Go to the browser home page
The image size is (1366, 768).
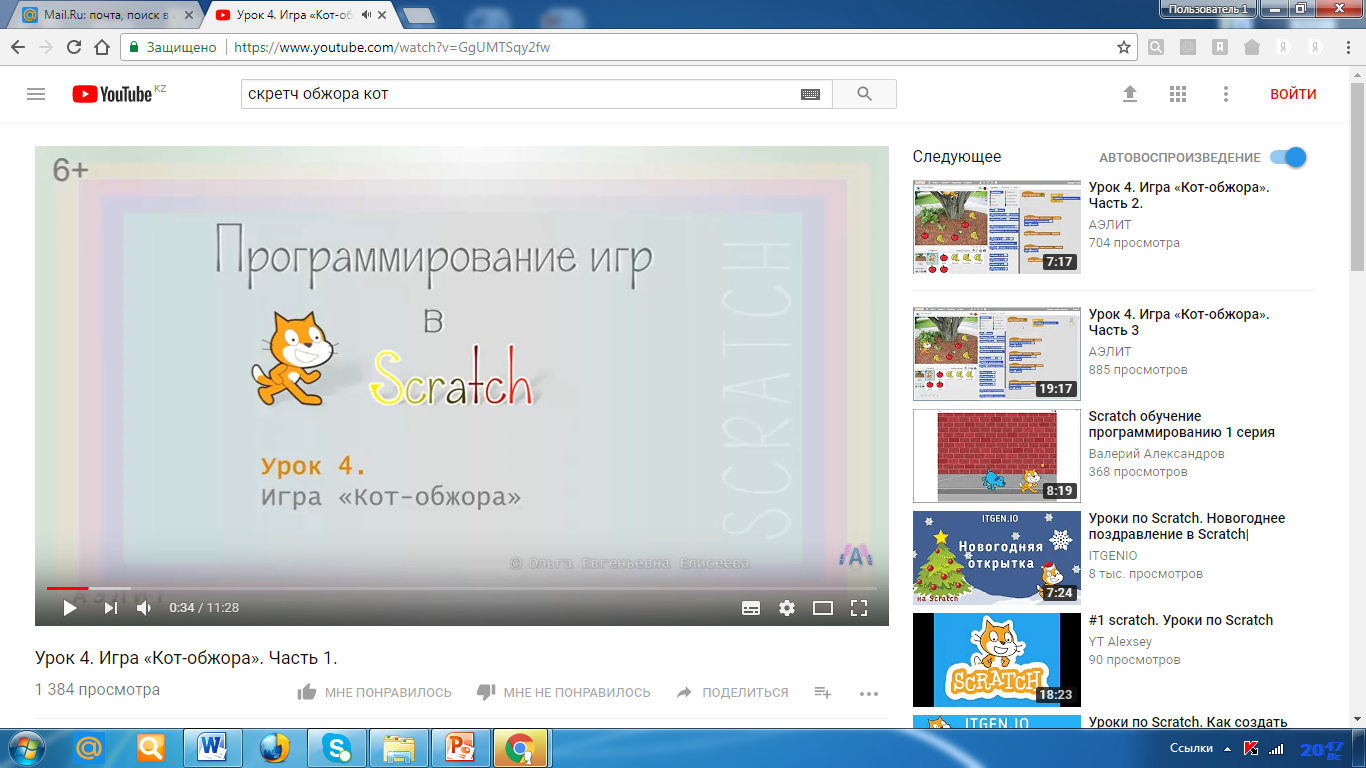(x=102, y=47)
